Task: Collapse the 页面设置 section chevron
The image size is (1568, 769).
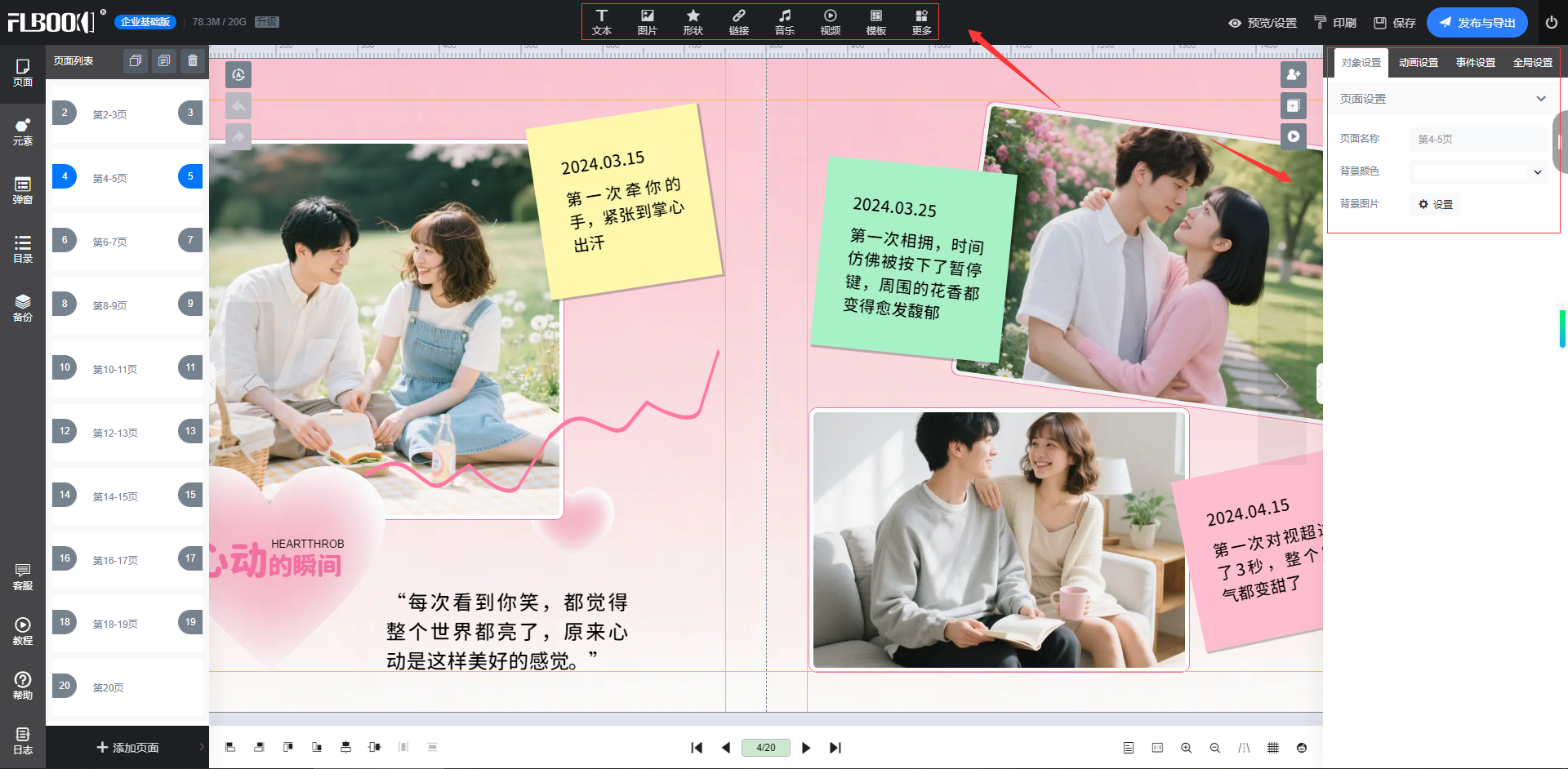Action: (x=1540, y=99)
